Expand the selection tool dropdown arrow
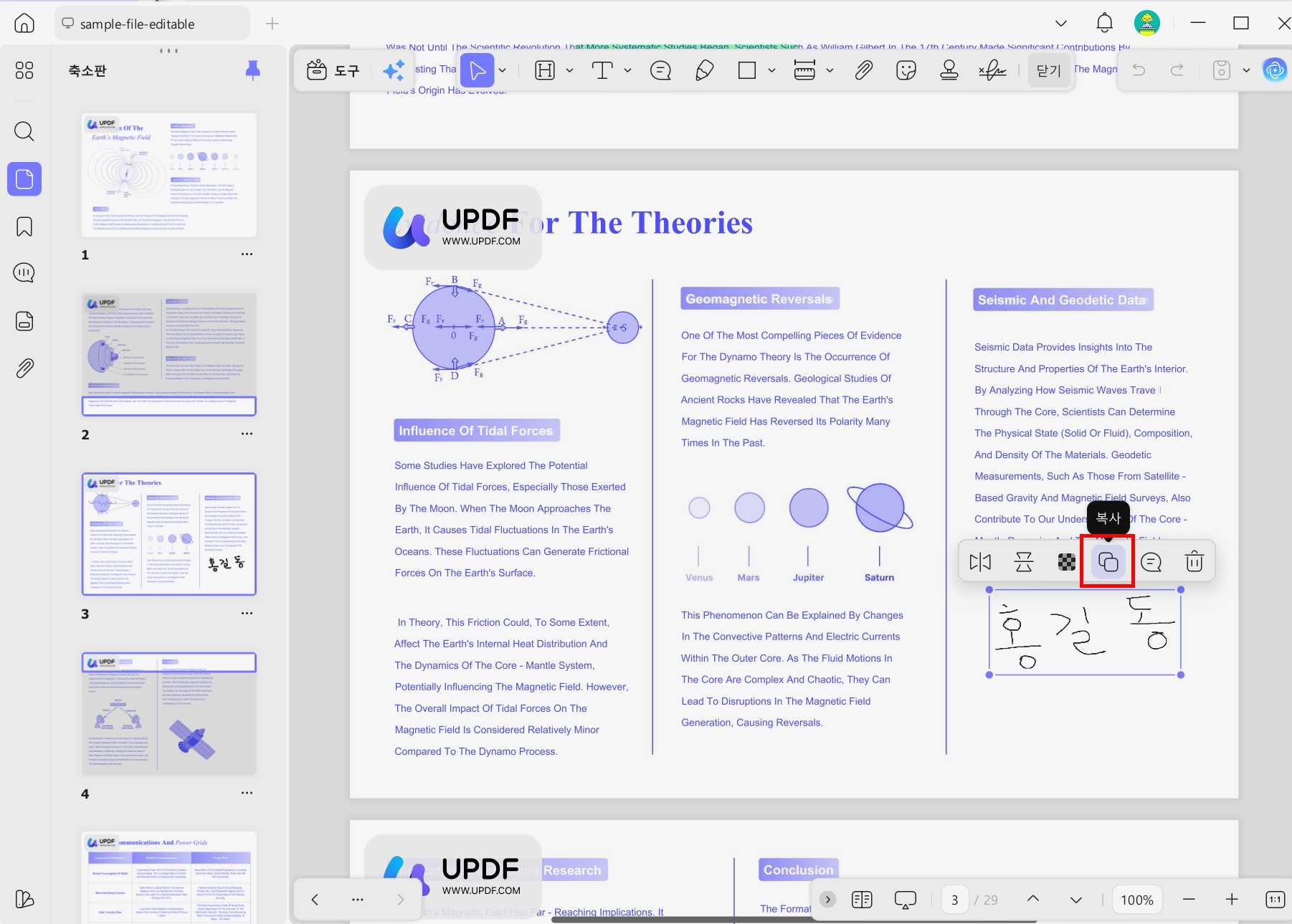 (x=503, y=70)
